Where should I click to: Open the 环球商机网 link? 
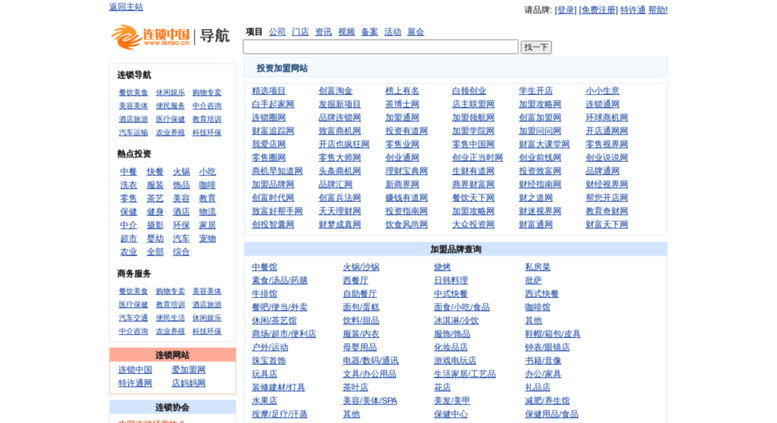coord(607,118)
